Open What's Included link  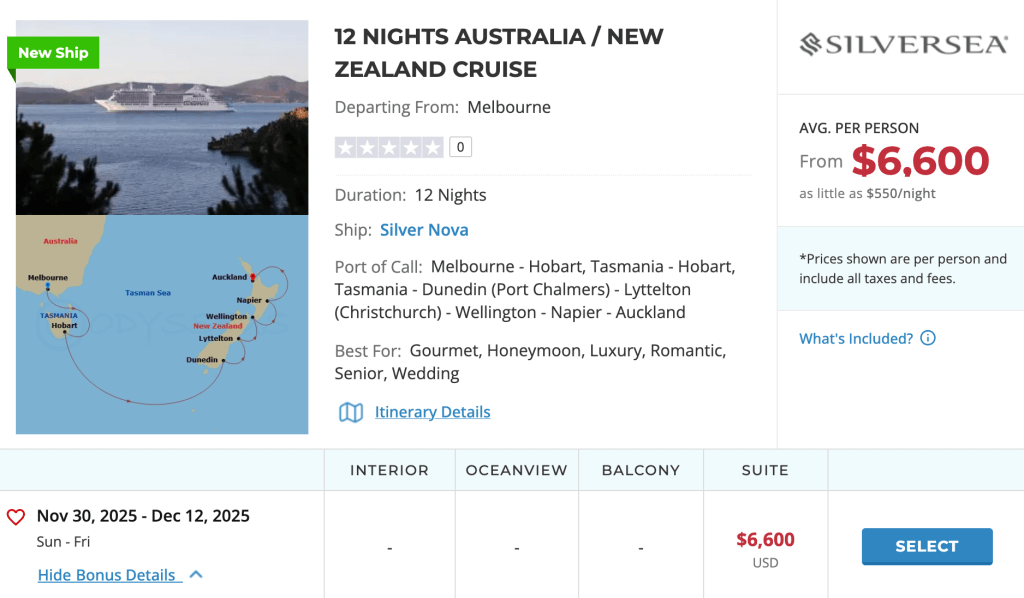[856, 338]
